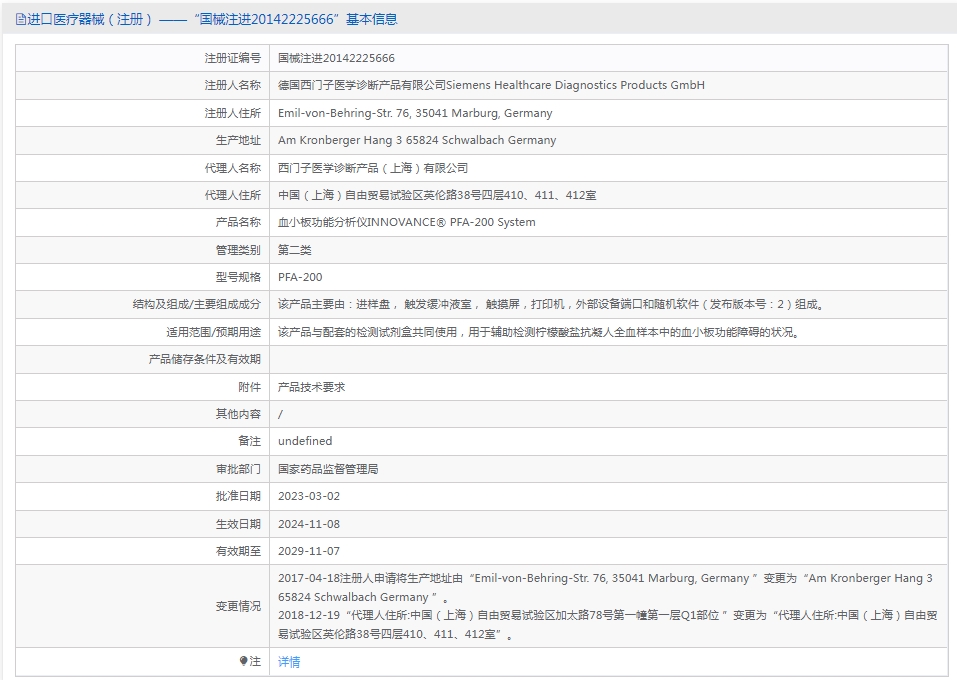Viewport: 957px width, 680px height.
Task: Click the 代理人名称 label
Action: point(233,168)
